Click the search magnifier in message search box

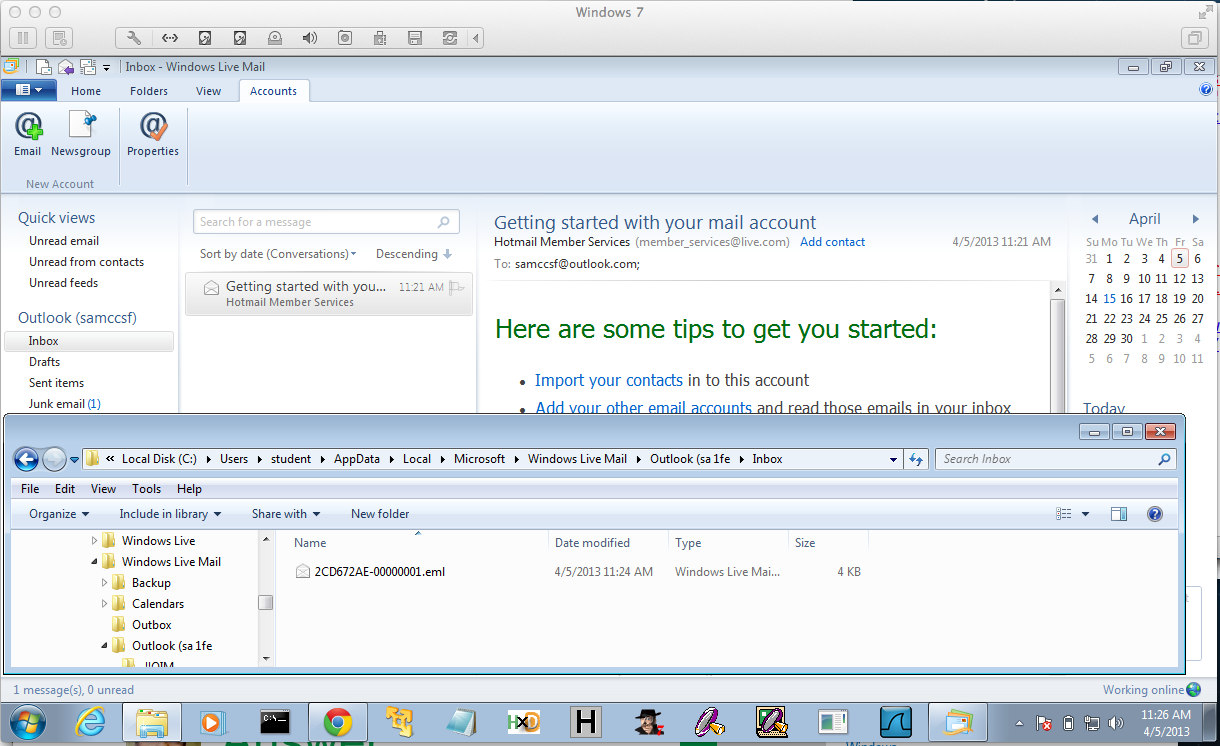(x=444, y=222)
